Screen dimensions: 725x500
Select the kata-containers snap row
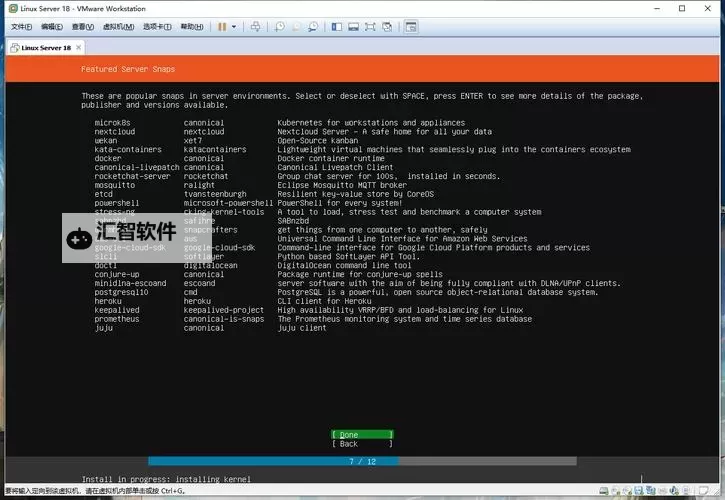[x=362, y=150]
